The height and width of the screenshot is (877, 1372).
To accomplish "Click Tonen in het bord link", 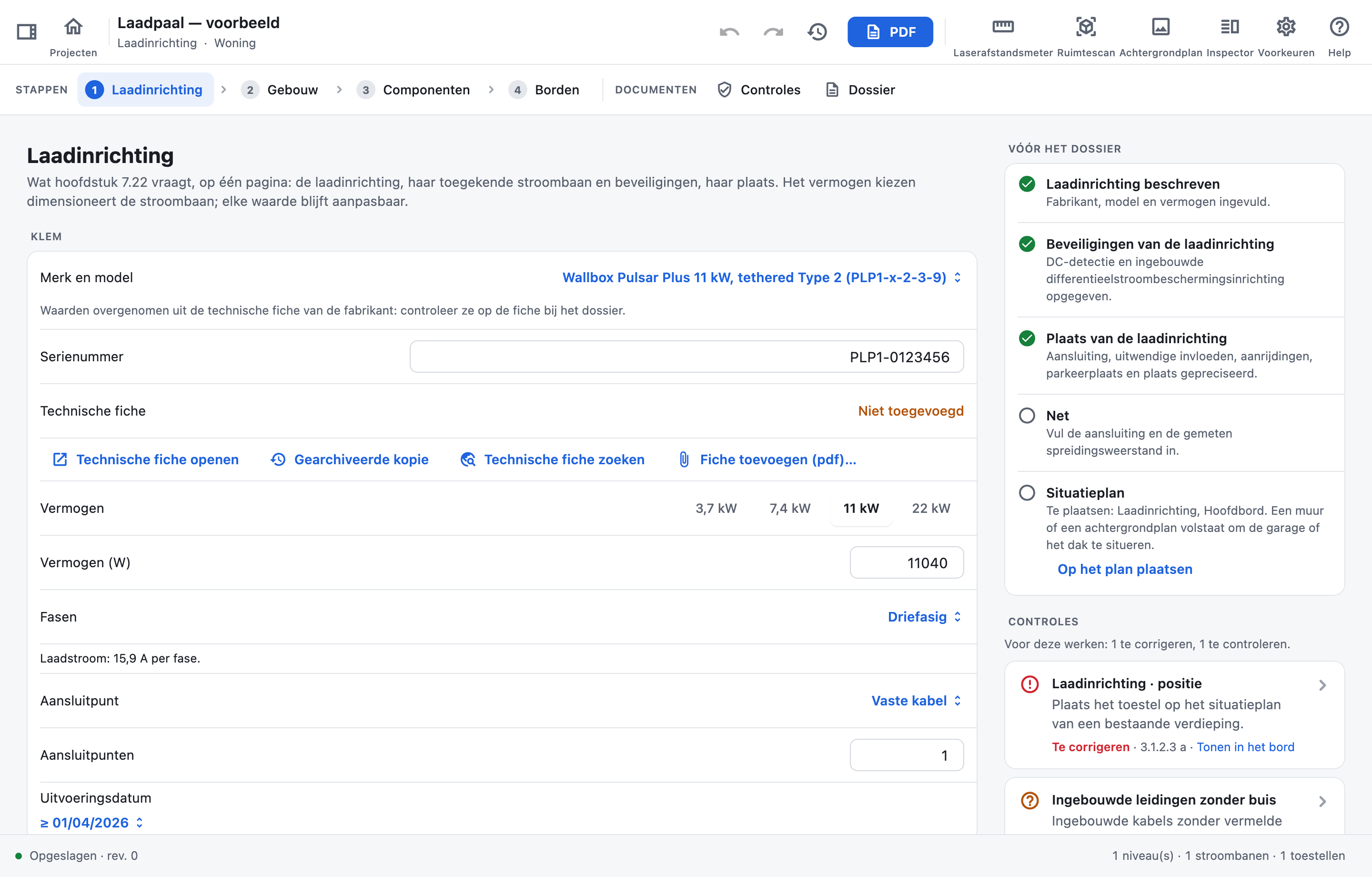I will (1245, 747).
